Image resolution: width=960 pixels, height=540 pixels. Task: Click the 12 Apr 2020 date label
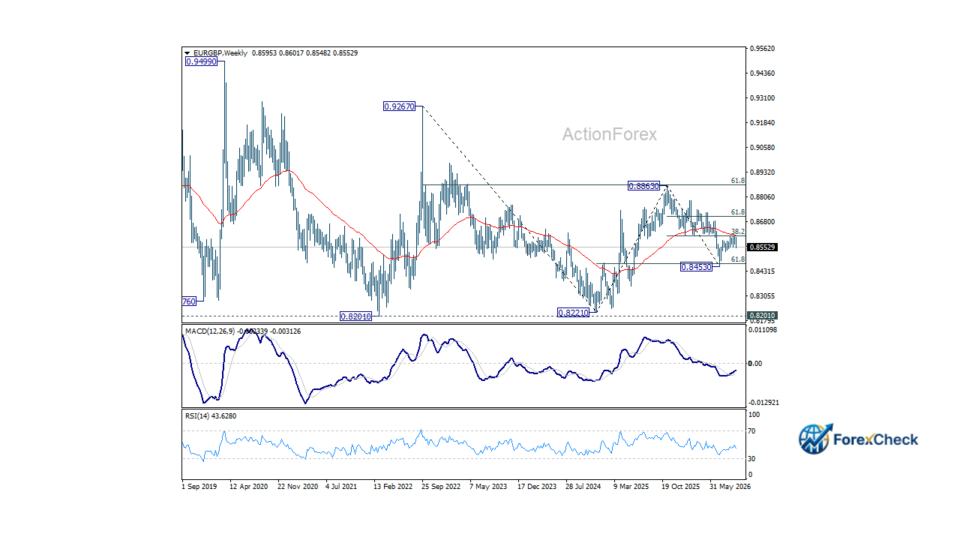(249, 487)
